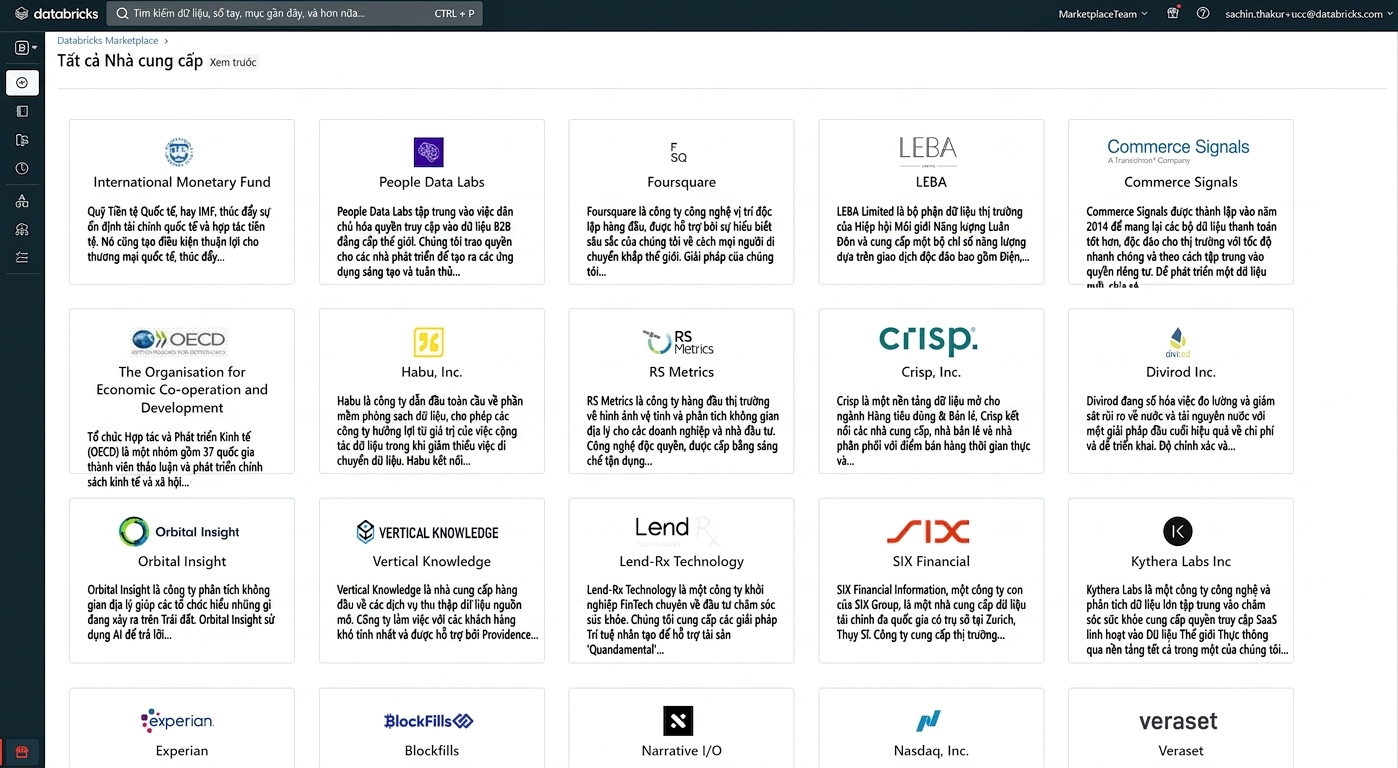Select the "Kythera Labs Inc" title
Viewport: 1398px width, 768px height.
coord(1181,561)
